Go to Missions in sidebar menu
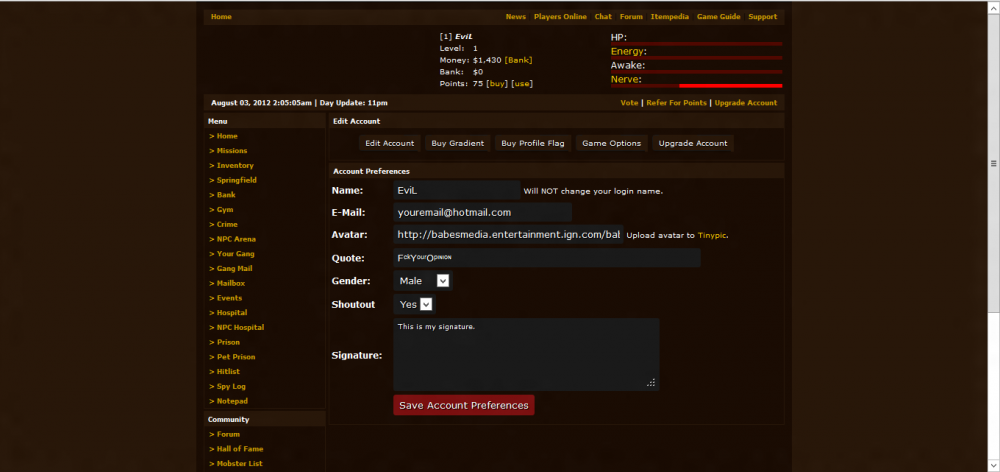1000x472 pixels. point(231,151)
